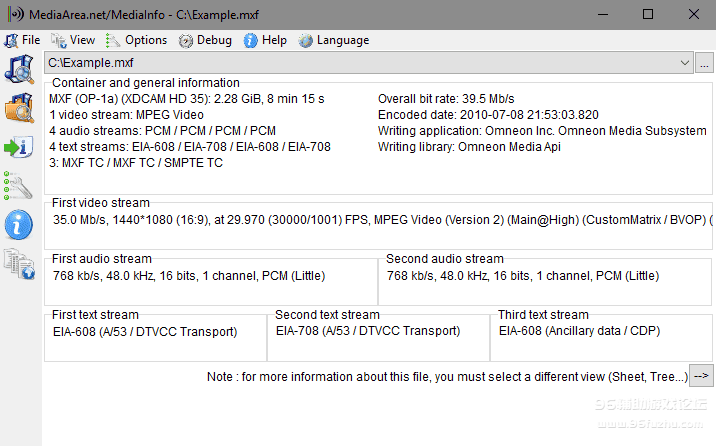Click the '...' browse button beside file path
716x446 pixels.
click(x=704, y=63)
